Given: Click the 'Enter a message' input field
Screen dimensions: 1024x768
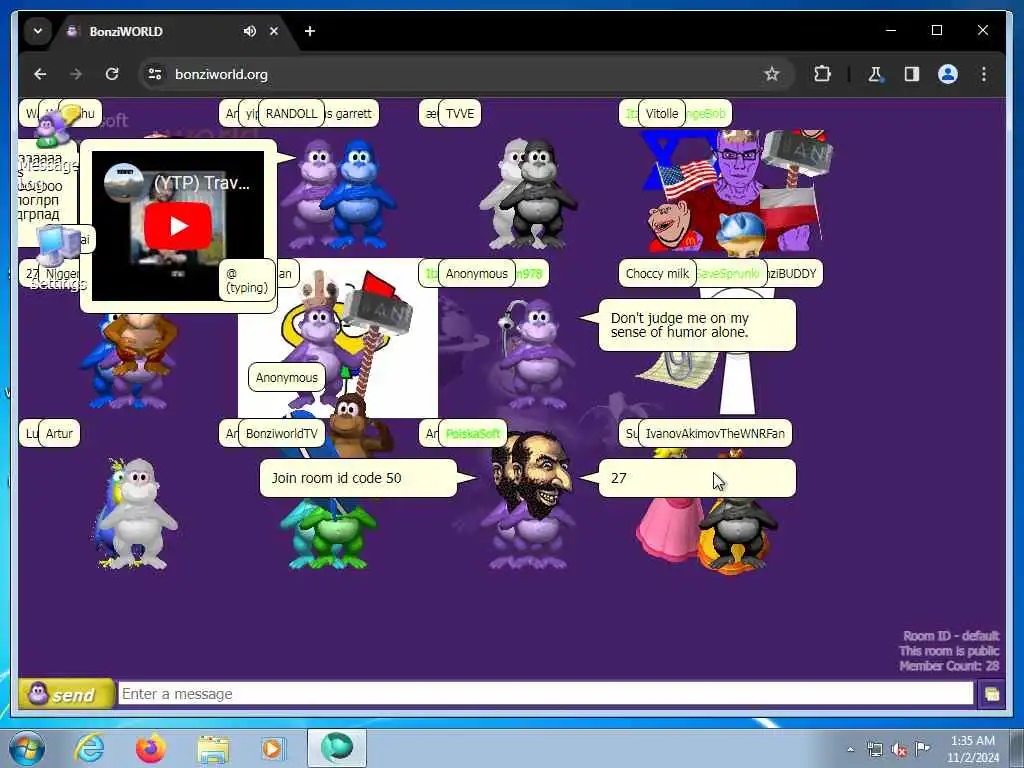Looking at the screenshot, I should tap(545, 694).
